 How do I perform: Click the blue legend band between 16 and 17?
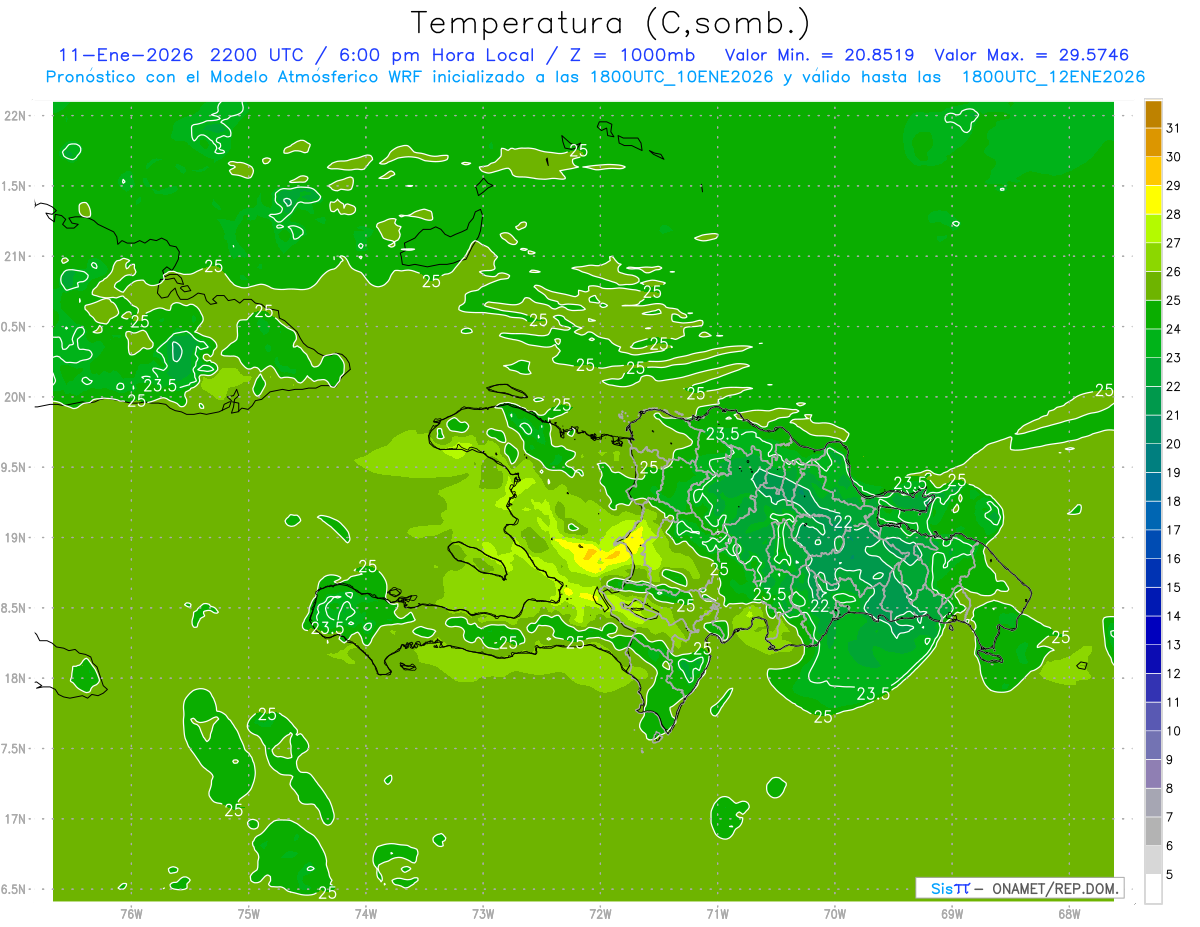(1153, 544)
